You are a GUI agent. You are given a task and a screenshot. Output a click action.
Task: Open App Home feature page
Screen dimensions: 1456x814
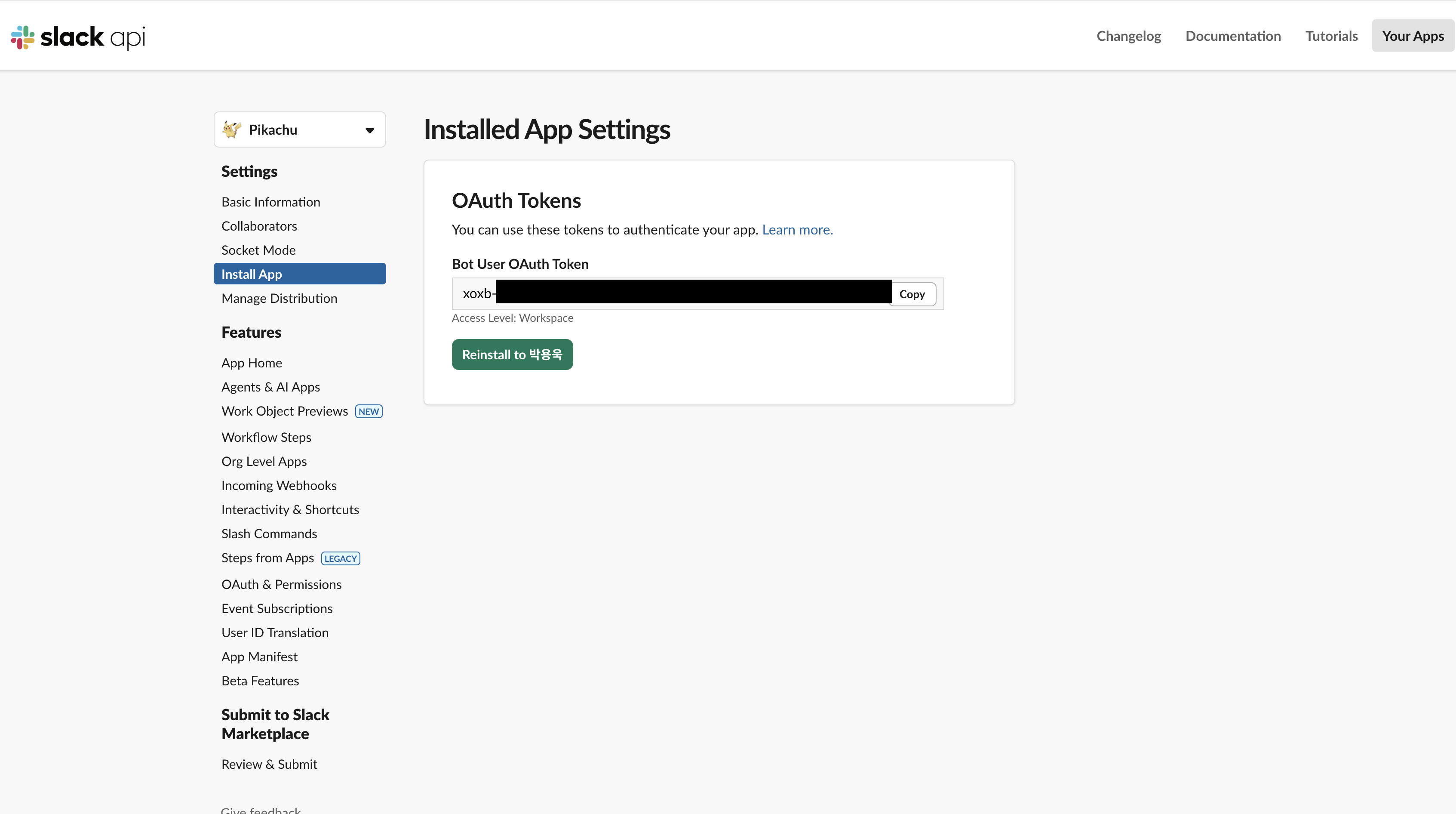252,363
